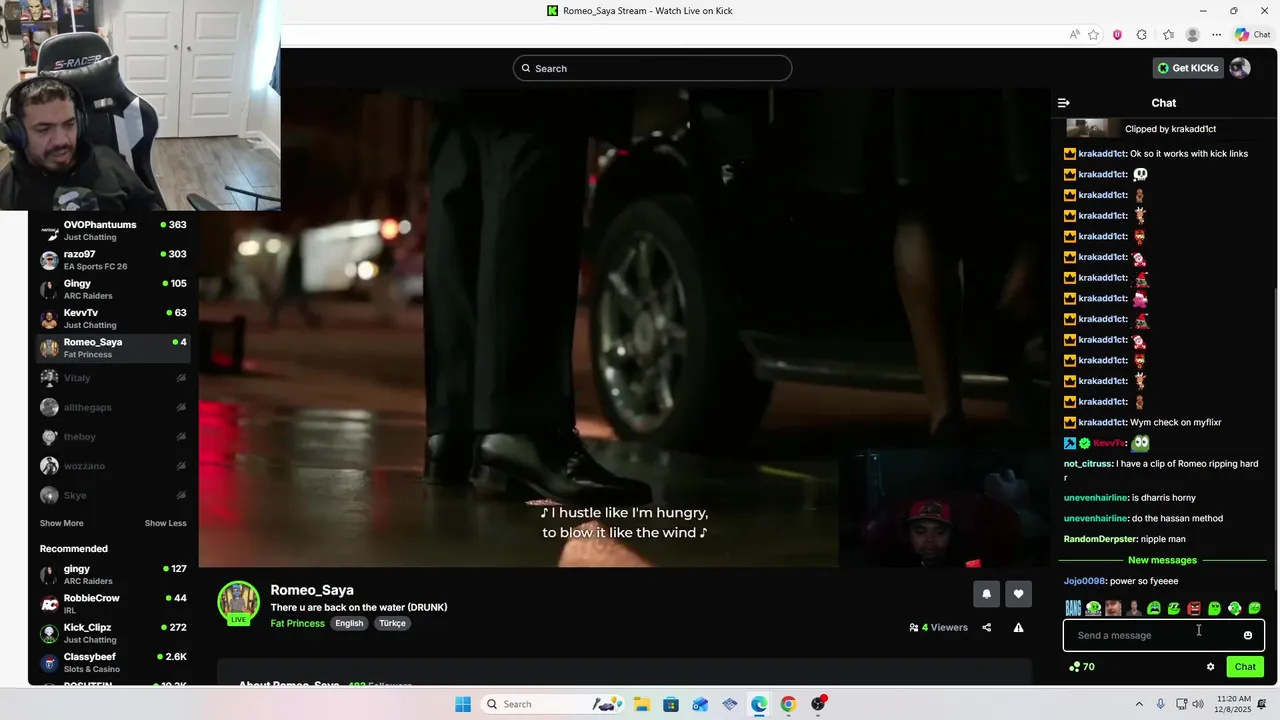Open OBS Studio from taskbar
This screenshot has height=720, width=1280.
click(x=818, y=704)
